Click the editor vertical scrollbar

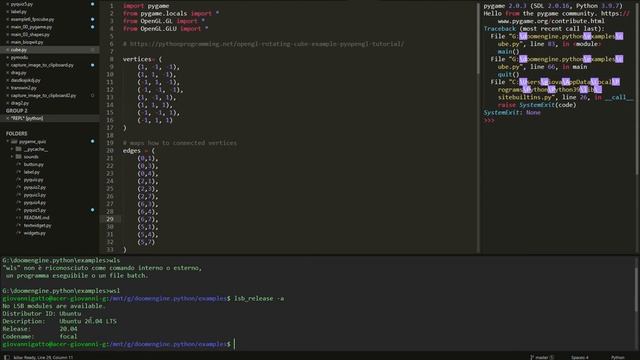pyautogui.click(x=477, y=39)
